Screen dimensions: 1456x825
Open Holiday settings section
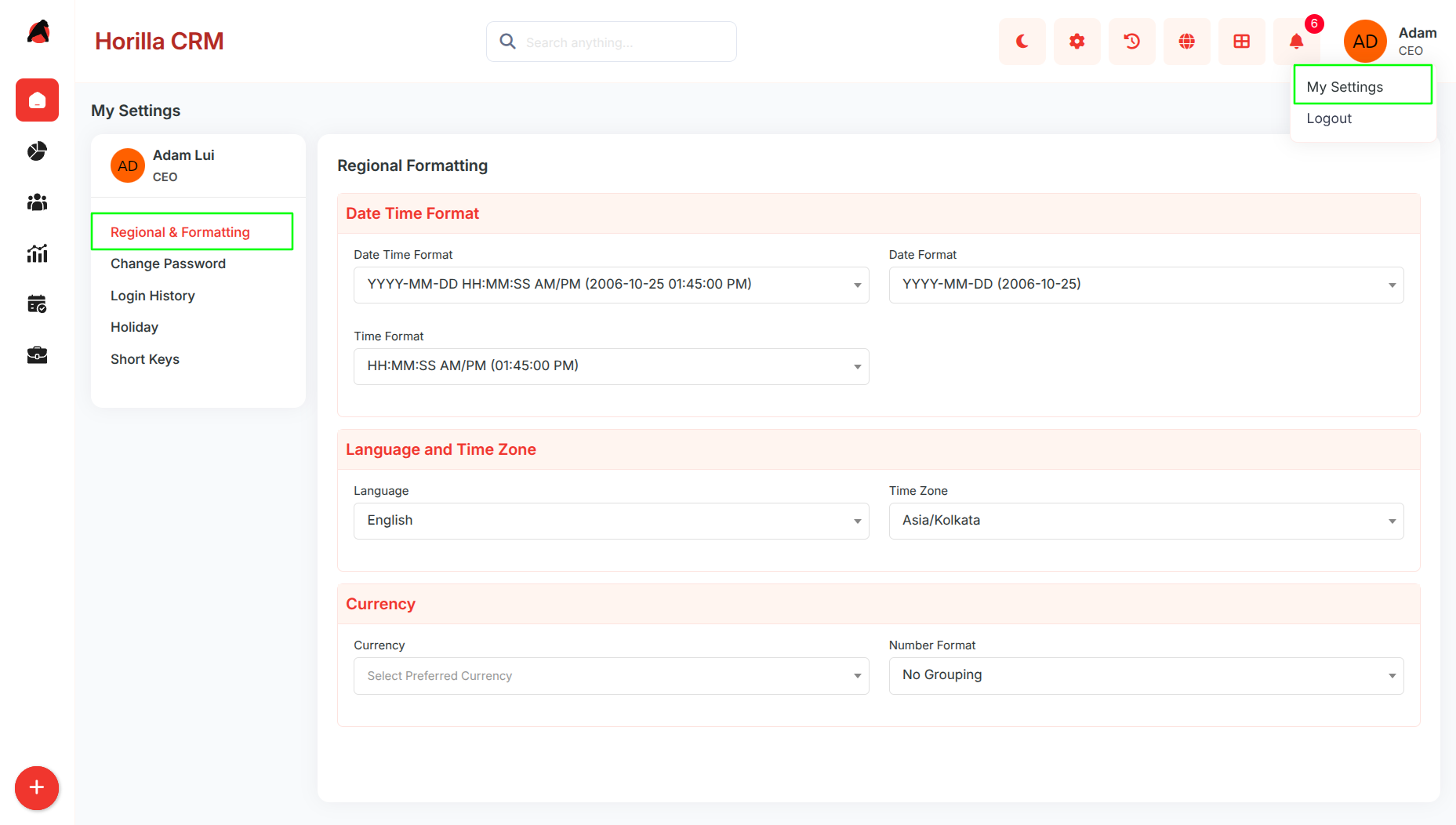point(134,327)
